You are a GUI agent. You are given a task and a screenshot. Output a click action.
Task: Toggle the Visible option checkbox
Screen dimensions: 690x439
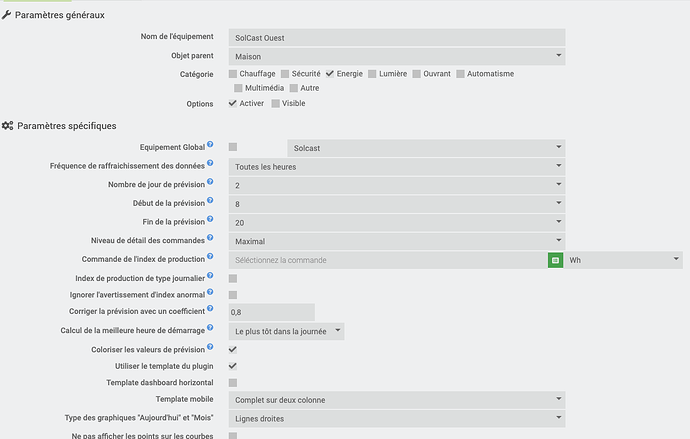(x=273, y=103)
